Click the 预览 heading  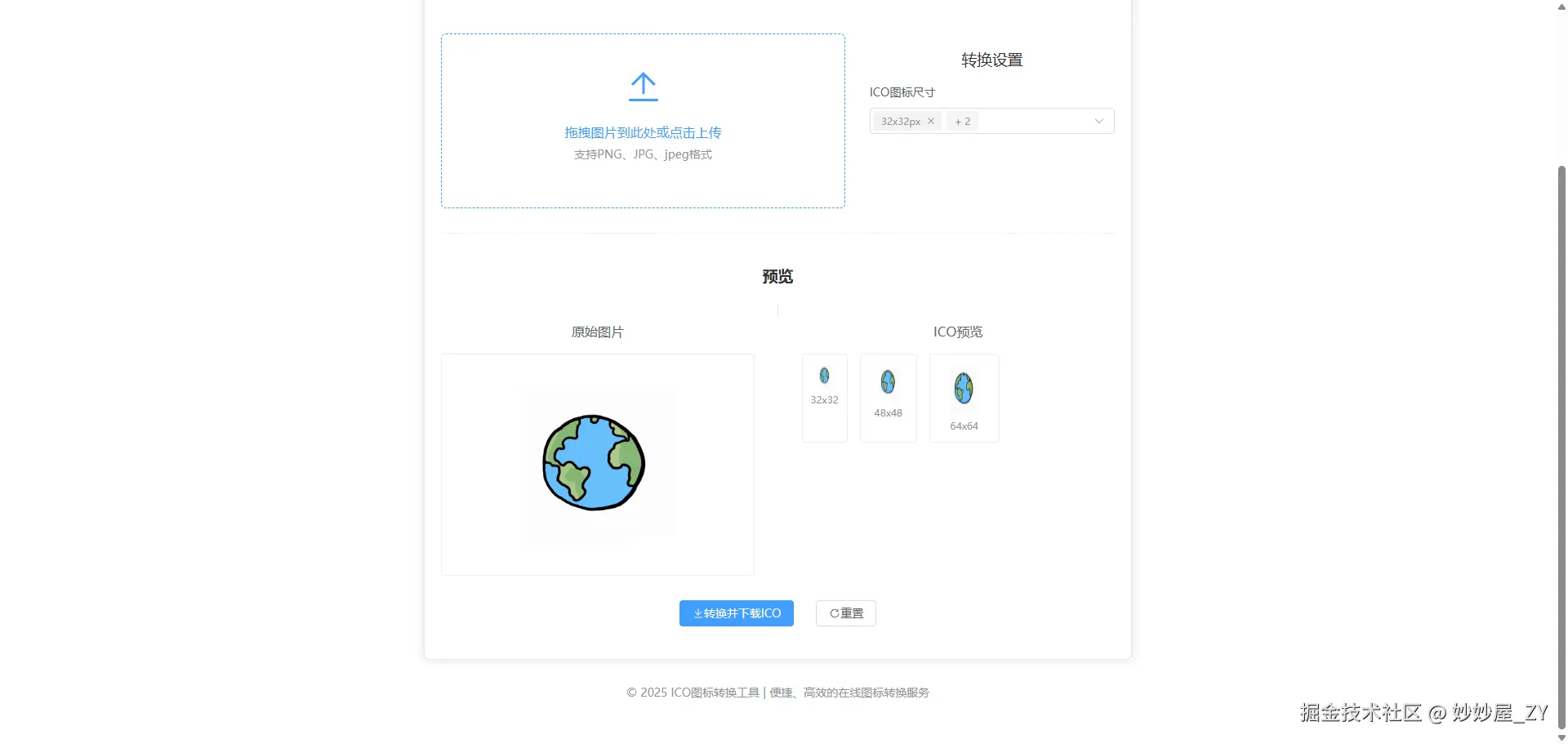pos(777,277)
